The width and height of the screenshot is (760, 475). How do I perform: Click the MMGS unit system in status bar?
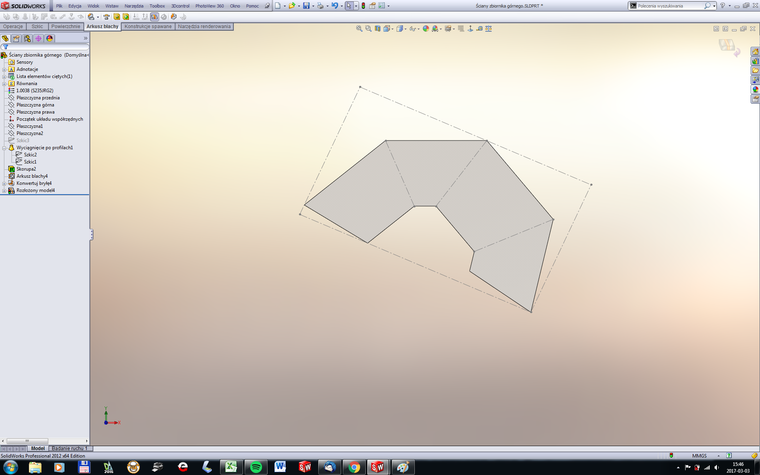tap(699, 456)
